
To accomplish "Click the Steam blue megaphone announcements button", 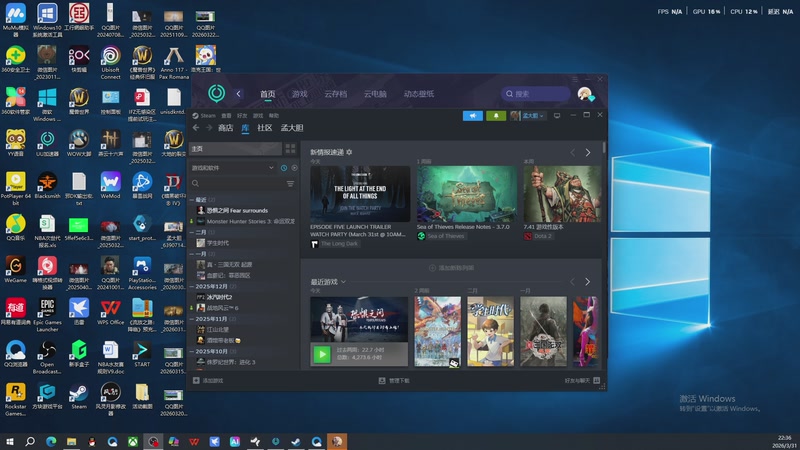I will [x=472, y=116].
